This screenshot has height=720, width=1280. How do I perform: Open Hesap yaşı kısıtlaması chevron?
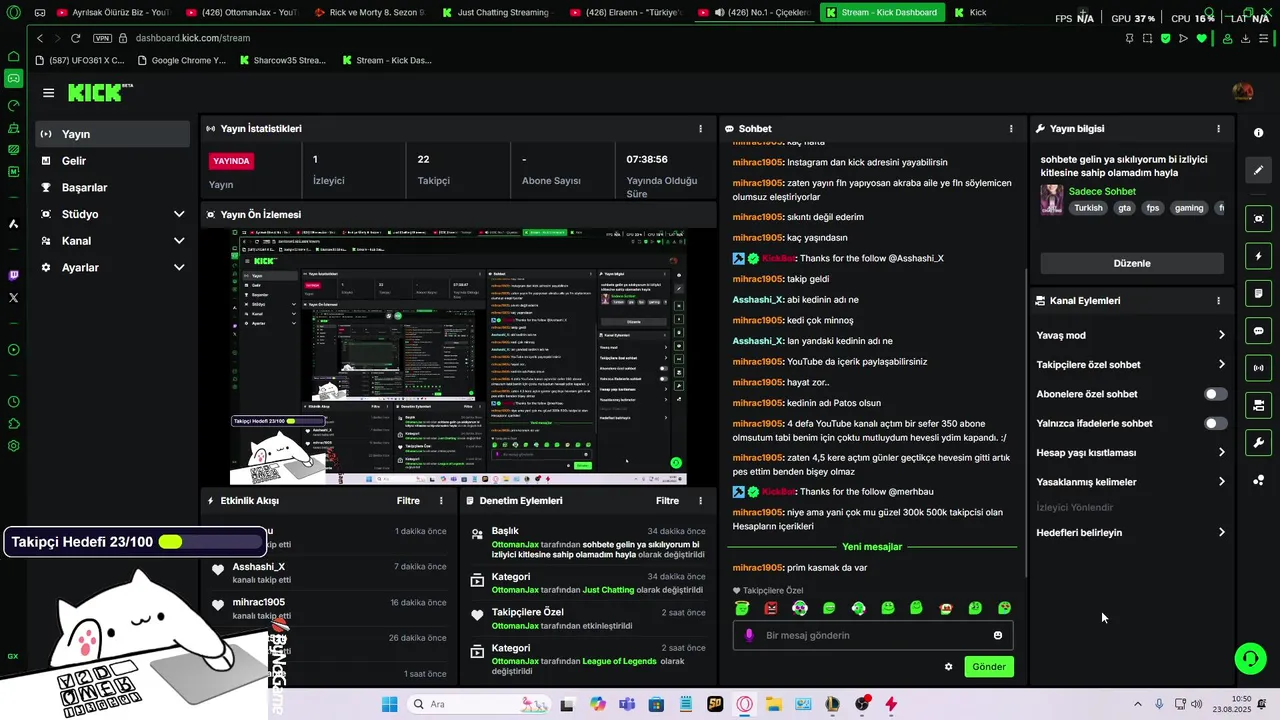point(1221,452)
